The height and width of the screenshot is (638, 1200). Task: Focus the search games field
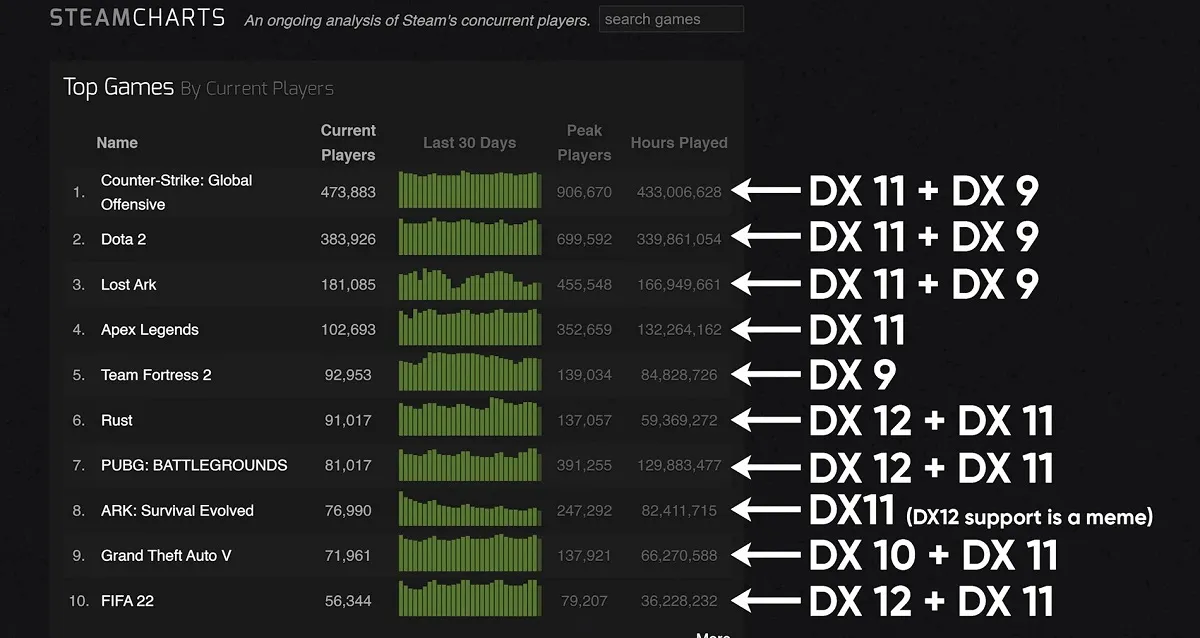pyautogui.click(x=671, y=19)
